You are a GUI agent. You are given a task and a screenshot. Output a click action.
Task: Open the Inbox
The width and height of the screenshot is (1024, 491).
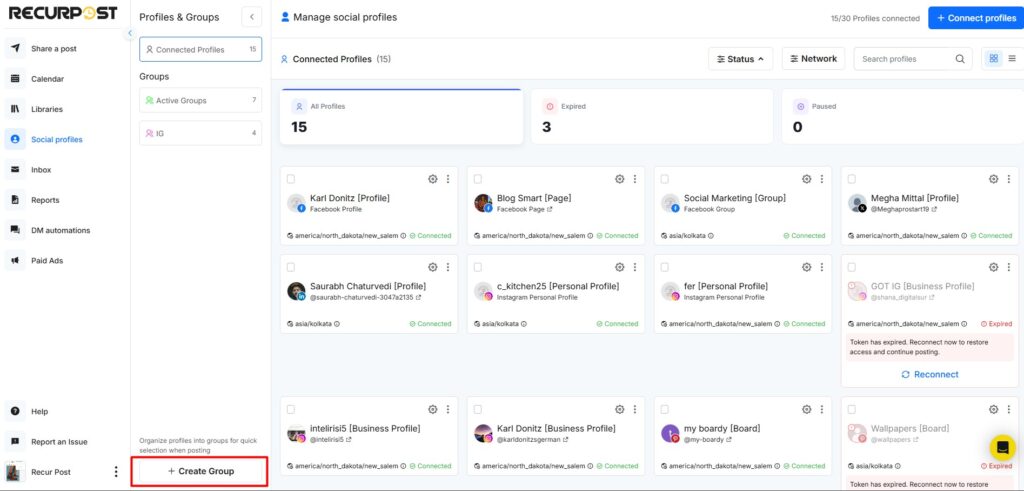tap(40, 170)
